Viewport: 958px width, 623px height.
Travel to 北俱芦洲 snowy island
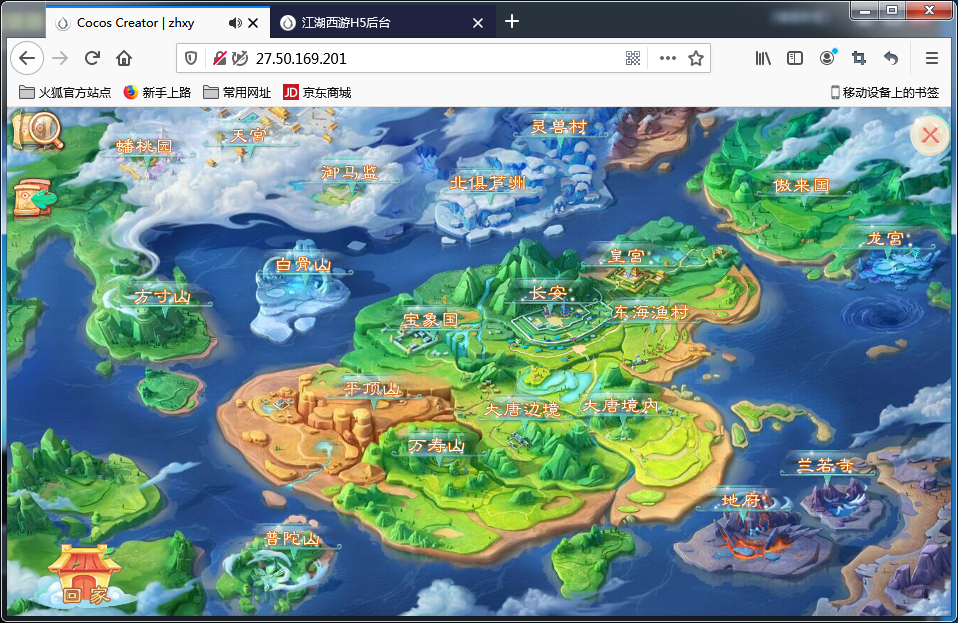488,183
